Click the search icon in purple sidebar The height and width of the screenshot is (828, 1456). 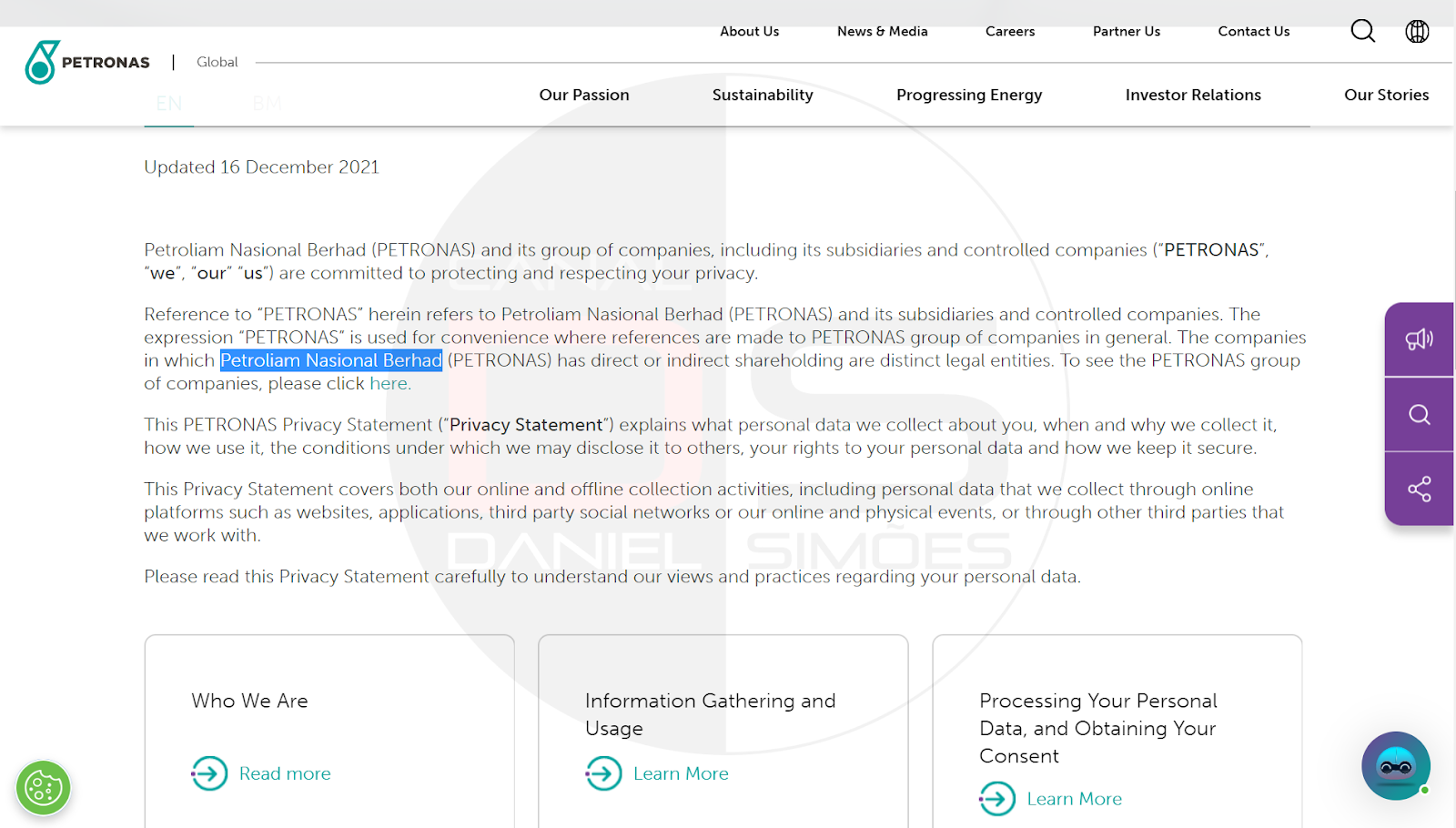click(1419, 415)
